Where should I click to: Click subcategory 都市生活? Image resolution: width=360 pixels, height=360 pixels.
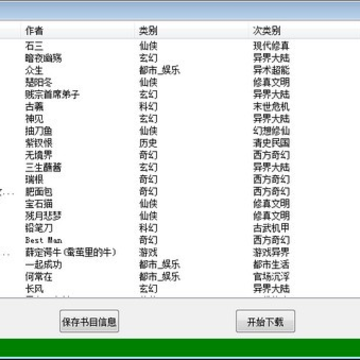tap(271, 264)
